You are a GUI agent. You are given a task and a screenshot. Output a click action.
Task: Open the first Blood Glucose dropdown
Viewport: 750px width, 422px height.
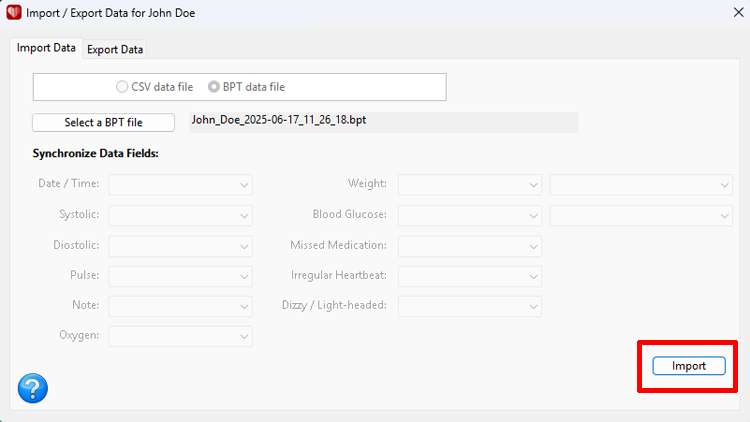tap(470, 215)
